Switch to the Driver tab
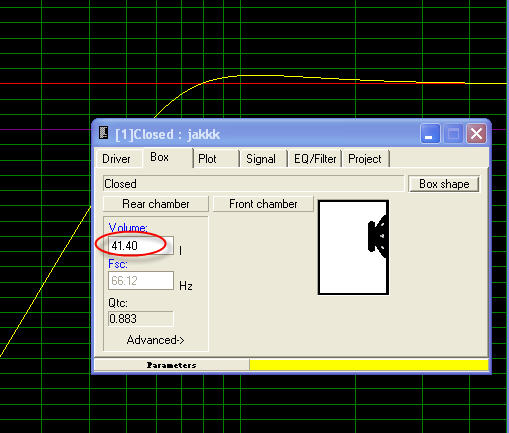509x433 pixels. click(x=116, y=159)
